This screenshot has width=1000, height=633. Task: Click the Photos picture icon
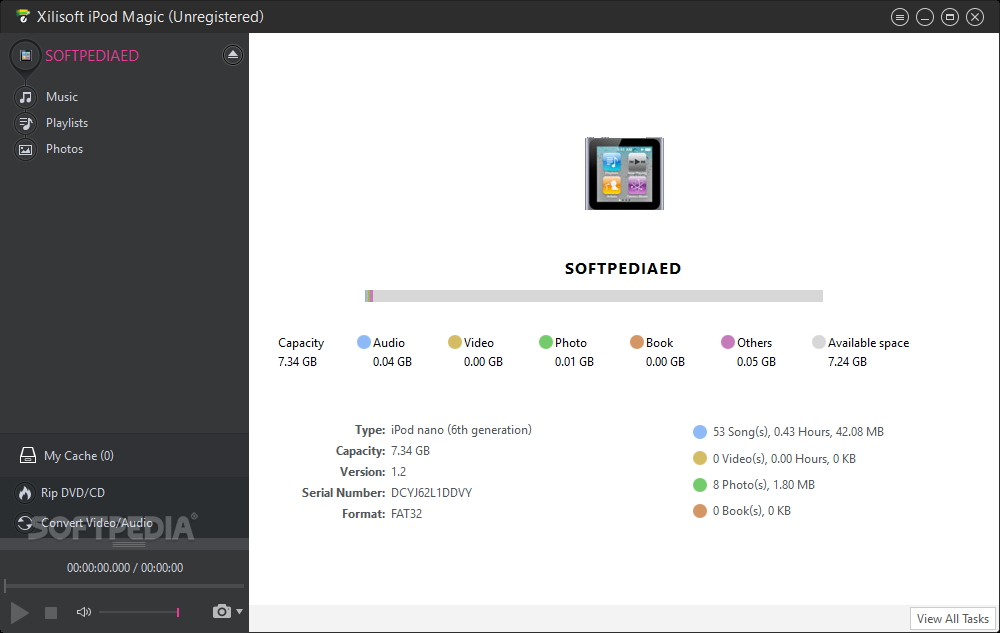(25, 149)
